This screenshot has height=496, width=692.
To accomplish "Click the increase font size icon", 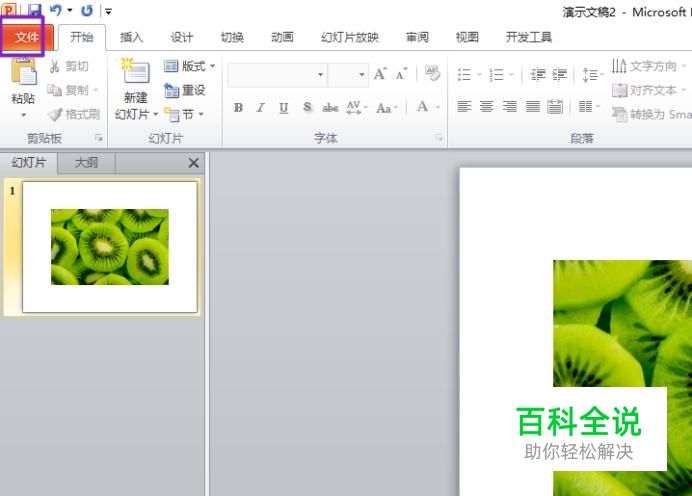I will (x=380, y=74).
